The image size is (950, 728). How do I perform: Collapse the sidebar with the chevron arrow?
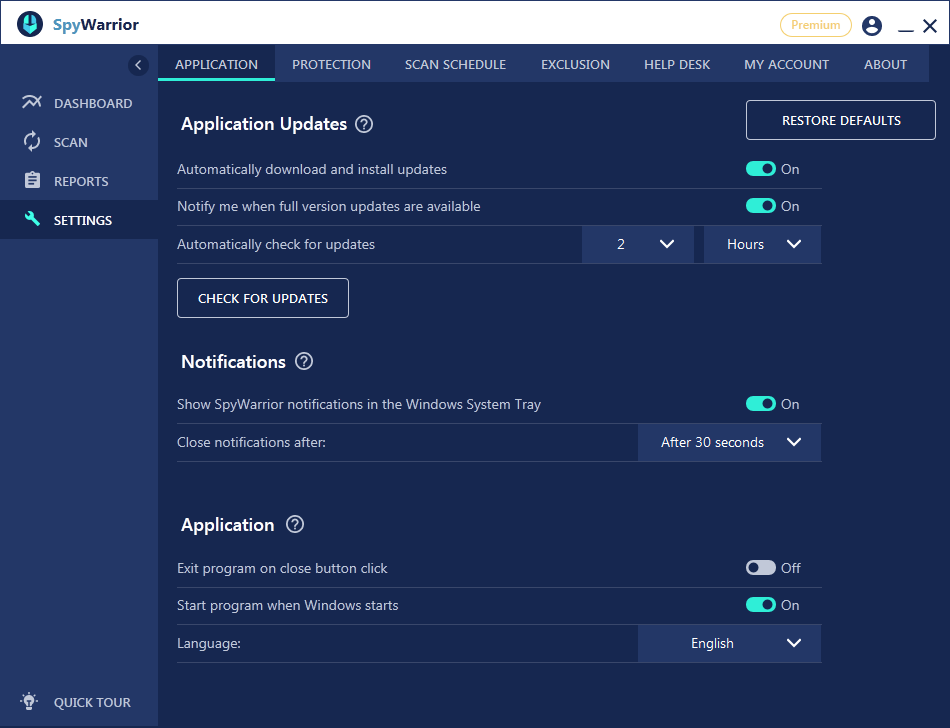(138, 64)
